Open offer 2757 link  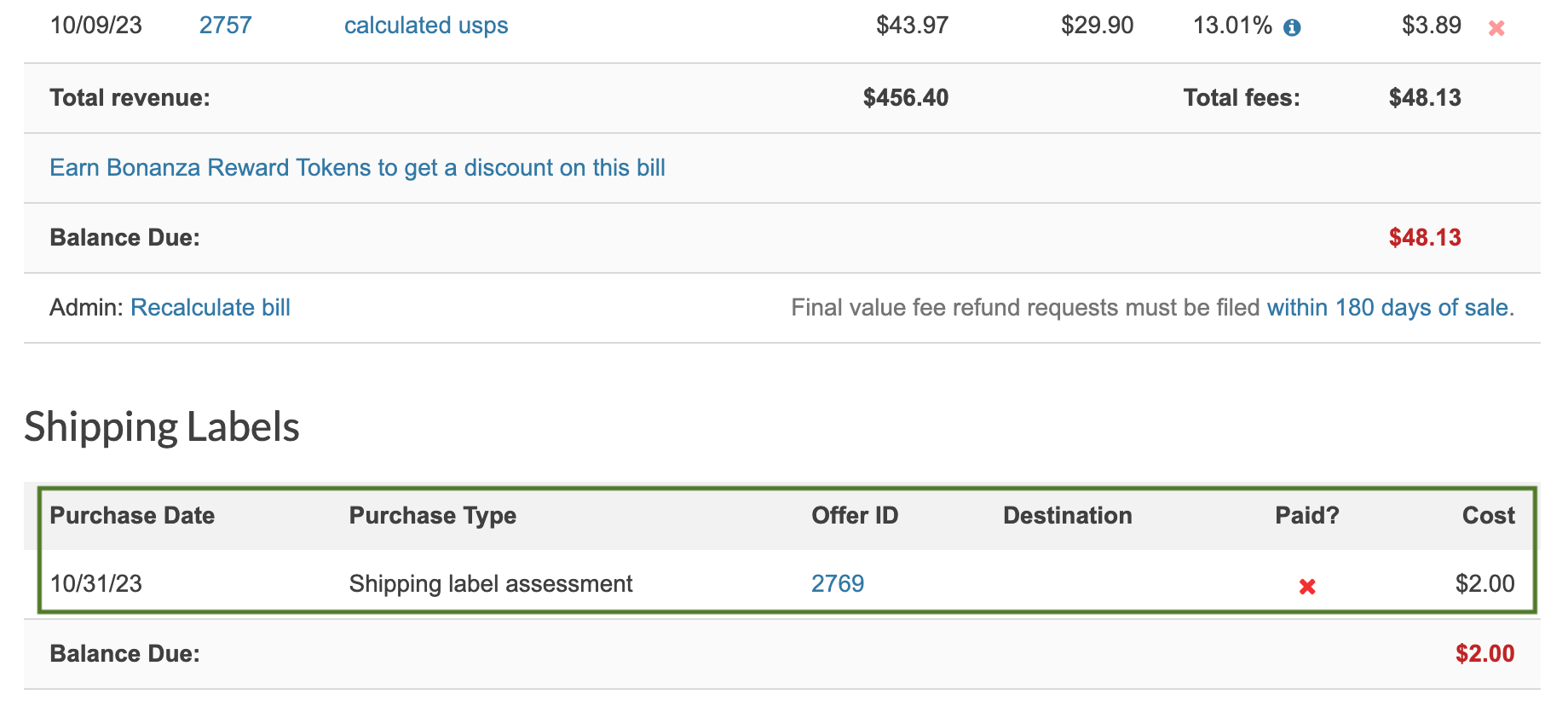(225, 26)
